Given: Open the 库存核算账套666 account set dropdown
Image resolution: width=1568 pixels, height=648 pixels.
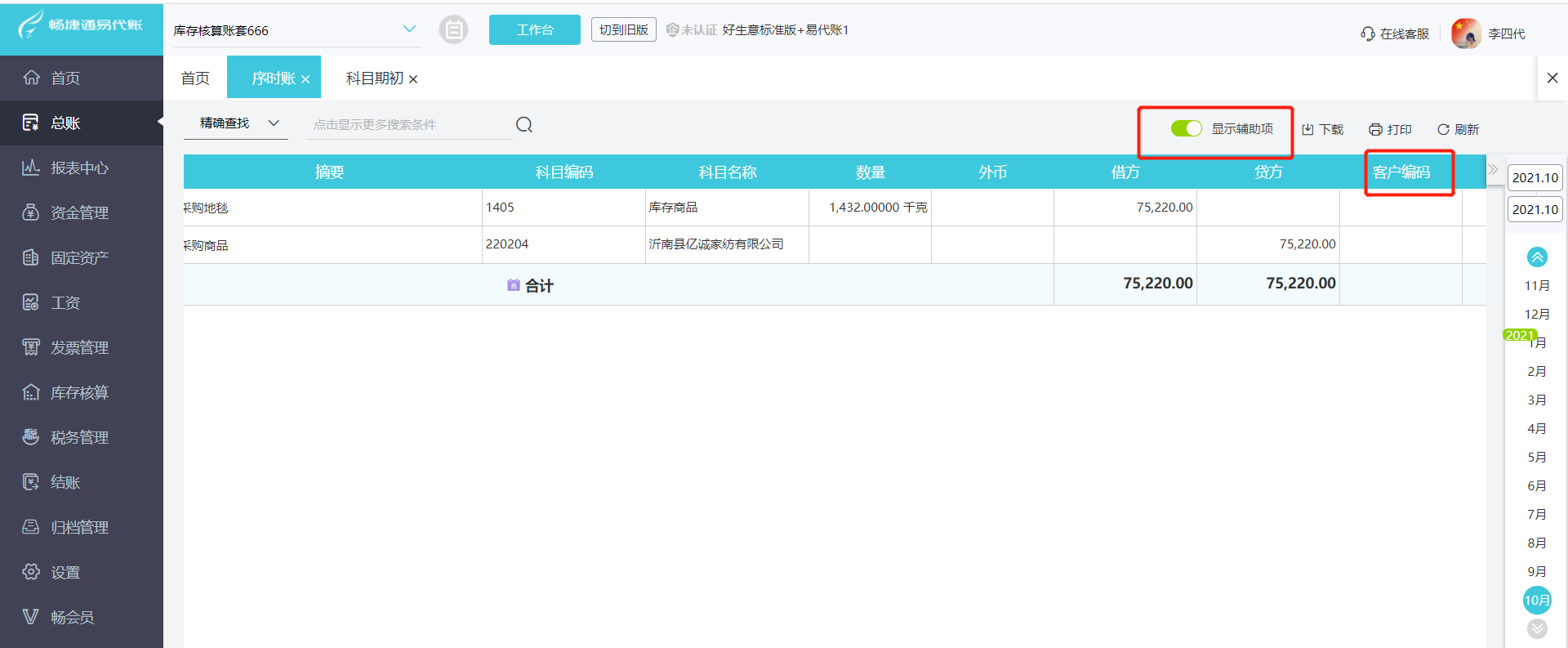Looking at the screenshot, I should tap(409, 29).
